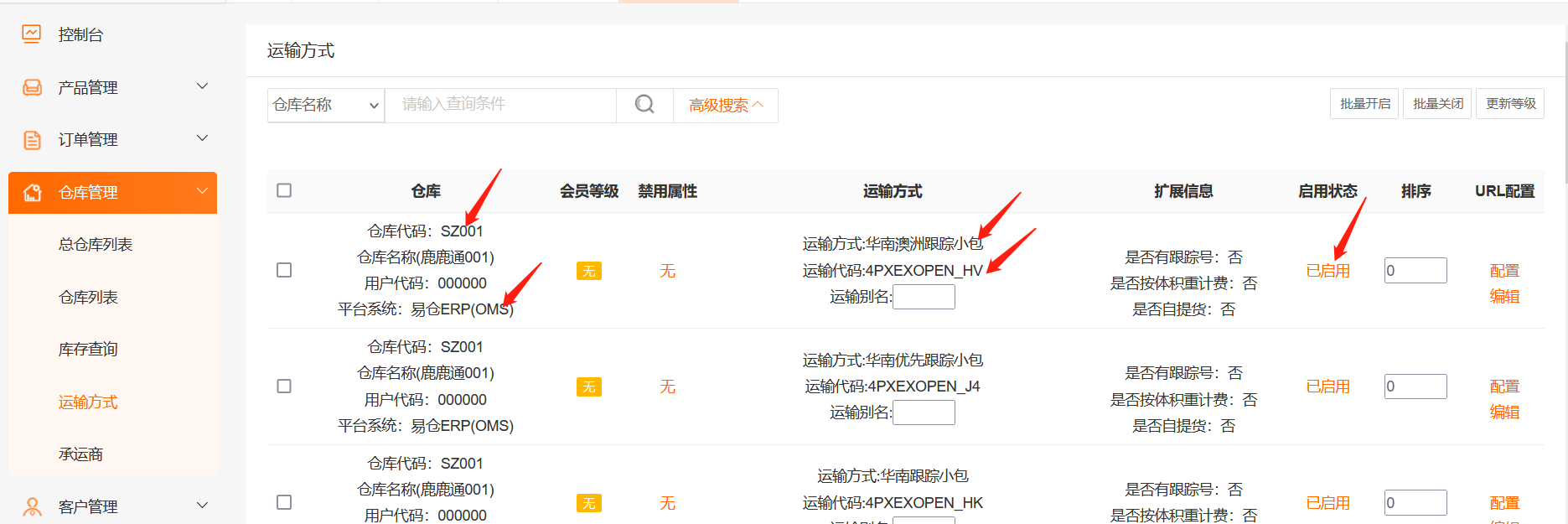Click the 仓库管理 warehouse icon
Viewport: 1568px width, 524px height.
coord(32,193)
